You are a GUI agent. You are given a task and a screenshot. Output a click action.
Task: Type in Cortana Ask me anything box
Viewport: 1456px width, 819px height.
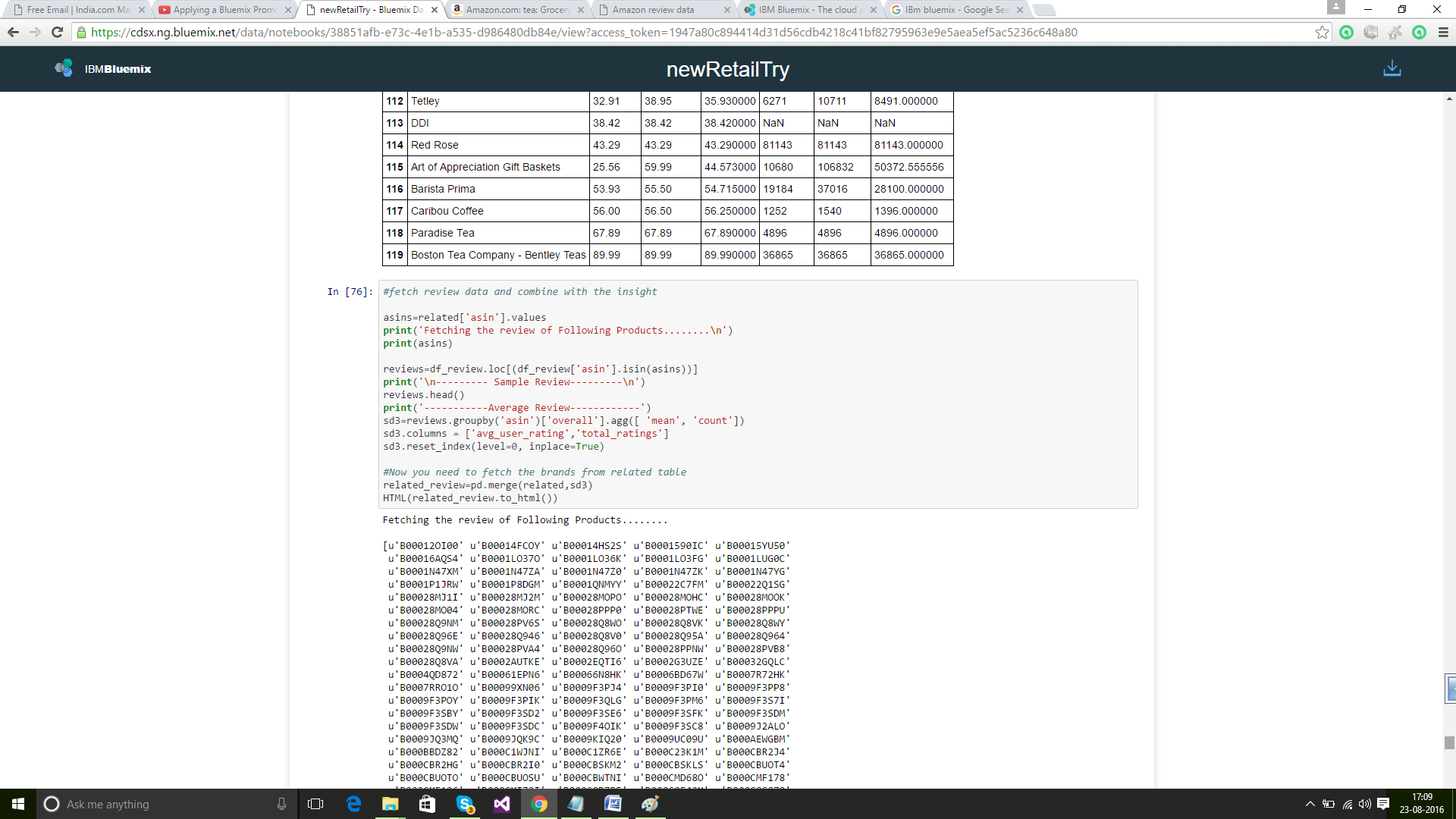167,804
